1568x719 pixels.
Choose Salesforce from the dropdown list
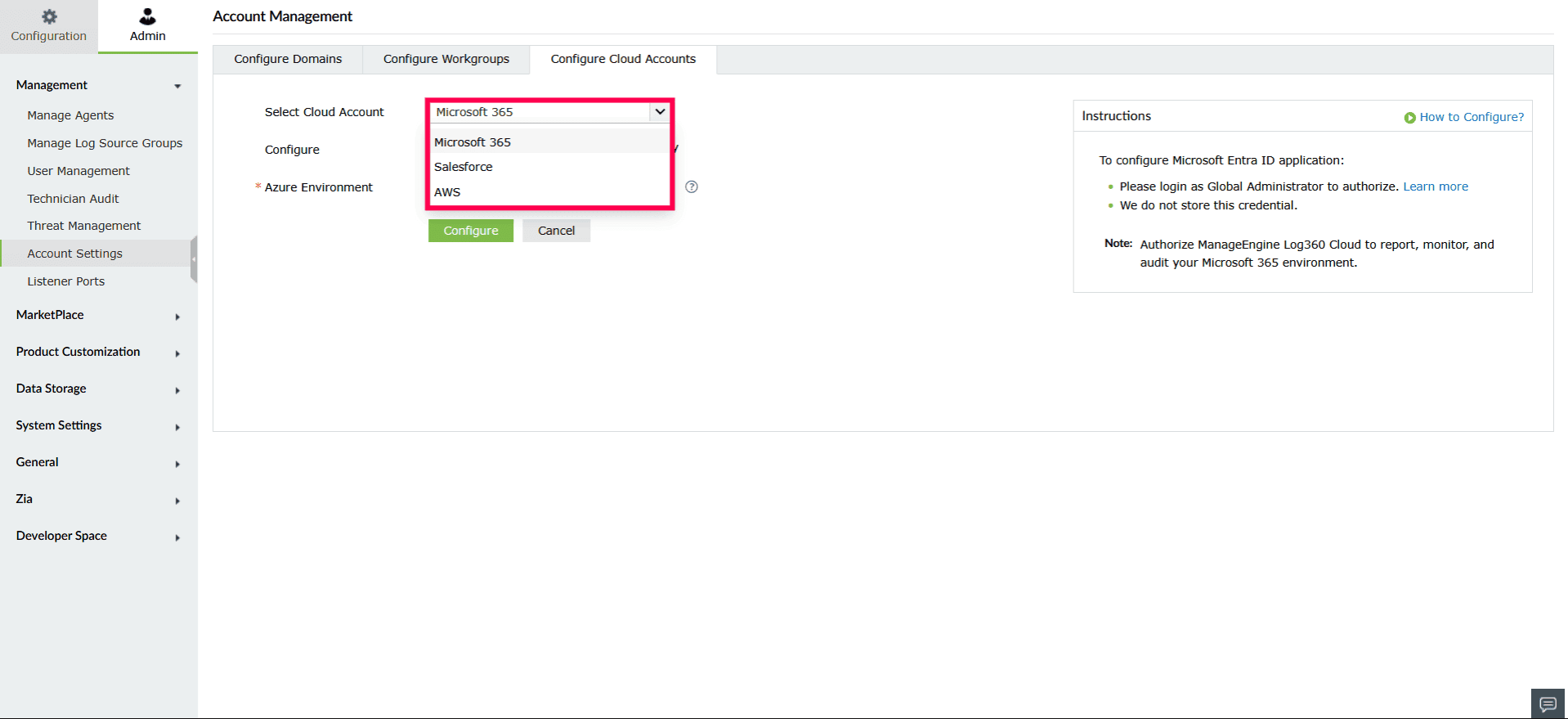click(x=549, y=167)
